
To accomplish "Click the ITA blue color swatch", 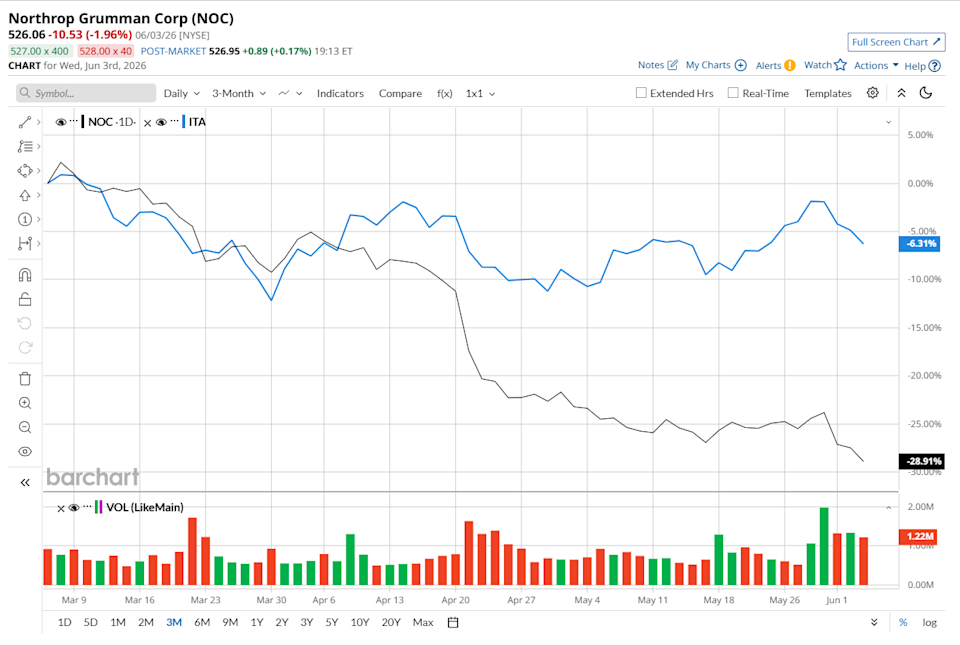I will tap(184, 122).
